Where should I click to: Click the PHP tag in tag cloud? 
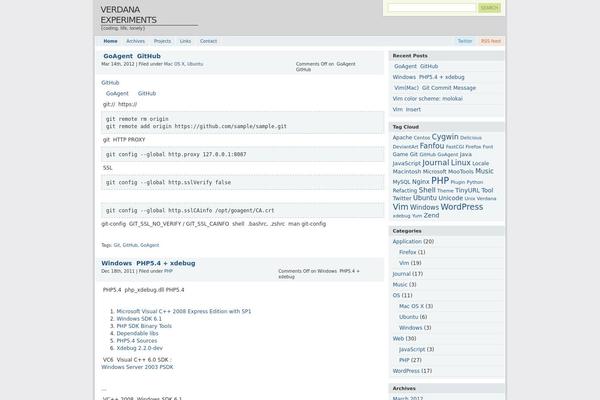click(440, 181)
